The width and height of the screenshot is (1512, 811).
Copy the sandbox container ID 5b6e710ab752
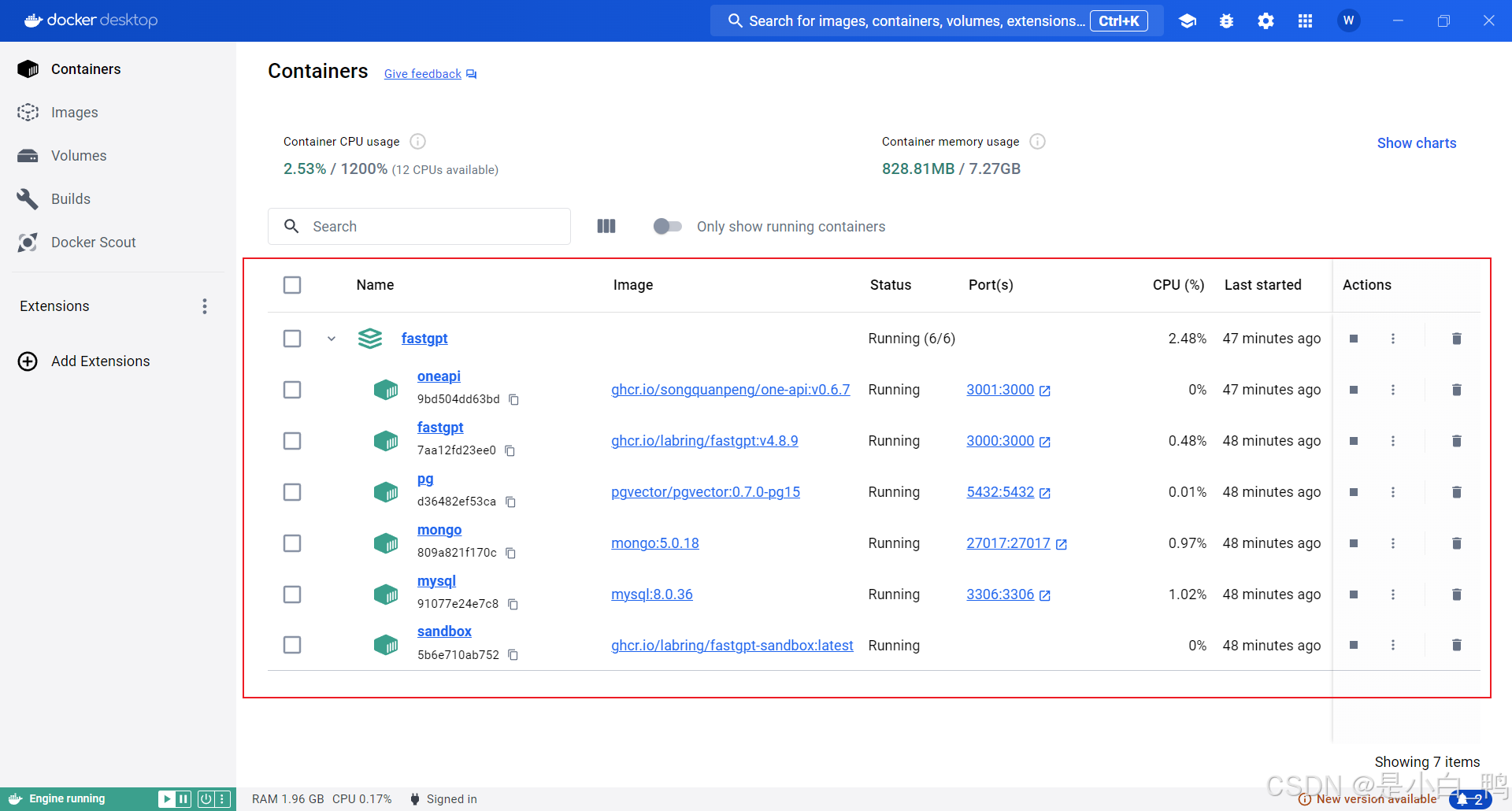513,655
